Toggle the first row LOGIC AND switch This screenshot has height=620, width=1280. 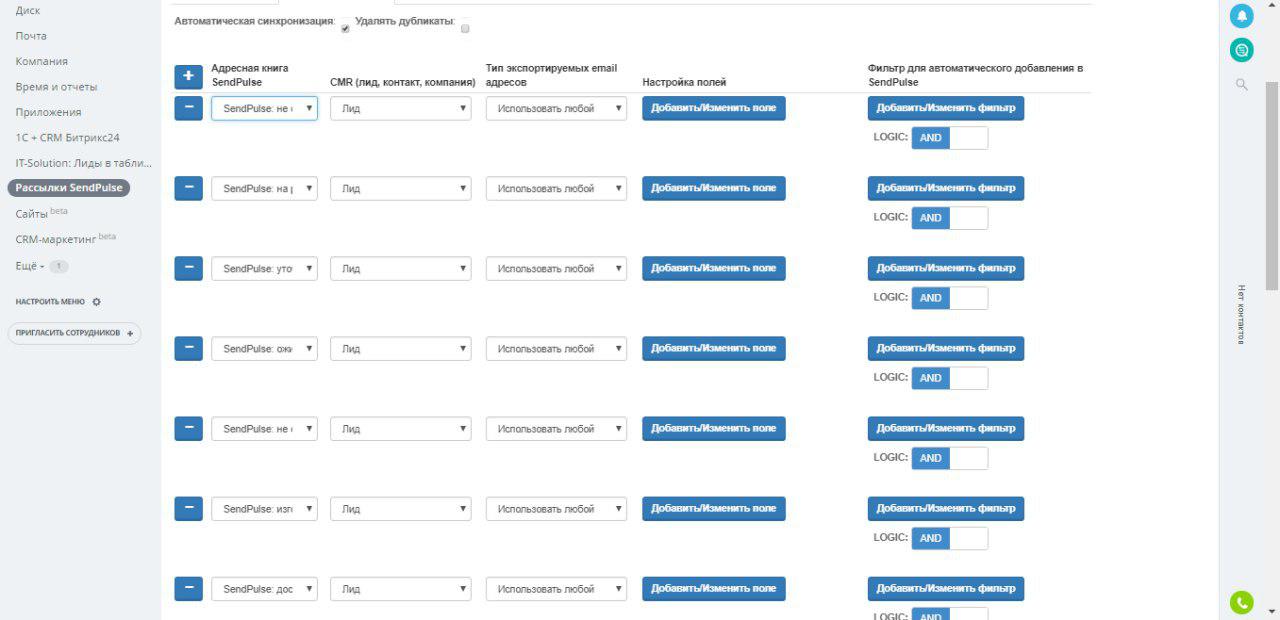pos(949,138)
